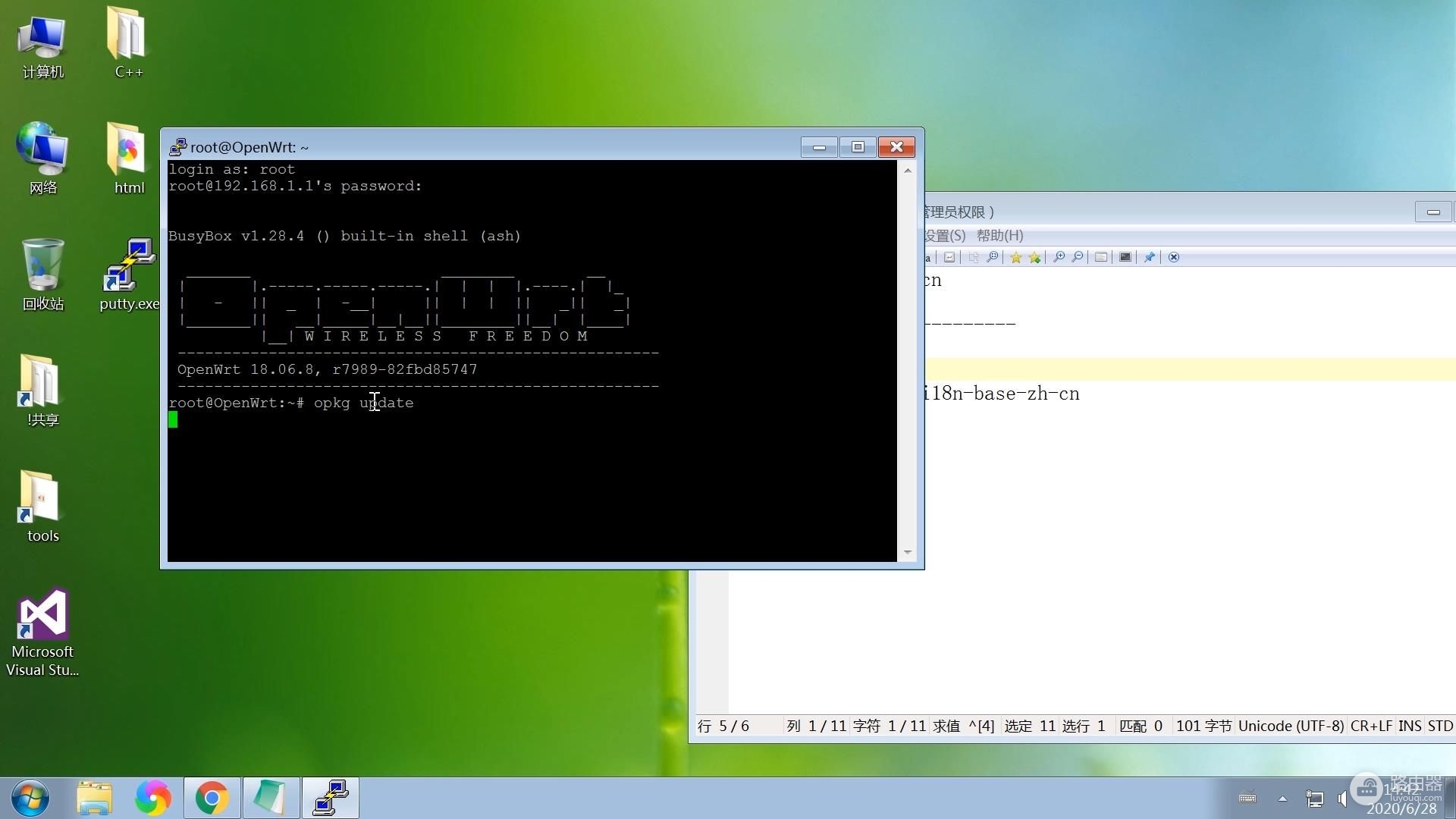Click the PuTTY icon in window title bar
The height and width of the screenshot is (819, 1456).
pyautogui.click(x=177, y=147)
